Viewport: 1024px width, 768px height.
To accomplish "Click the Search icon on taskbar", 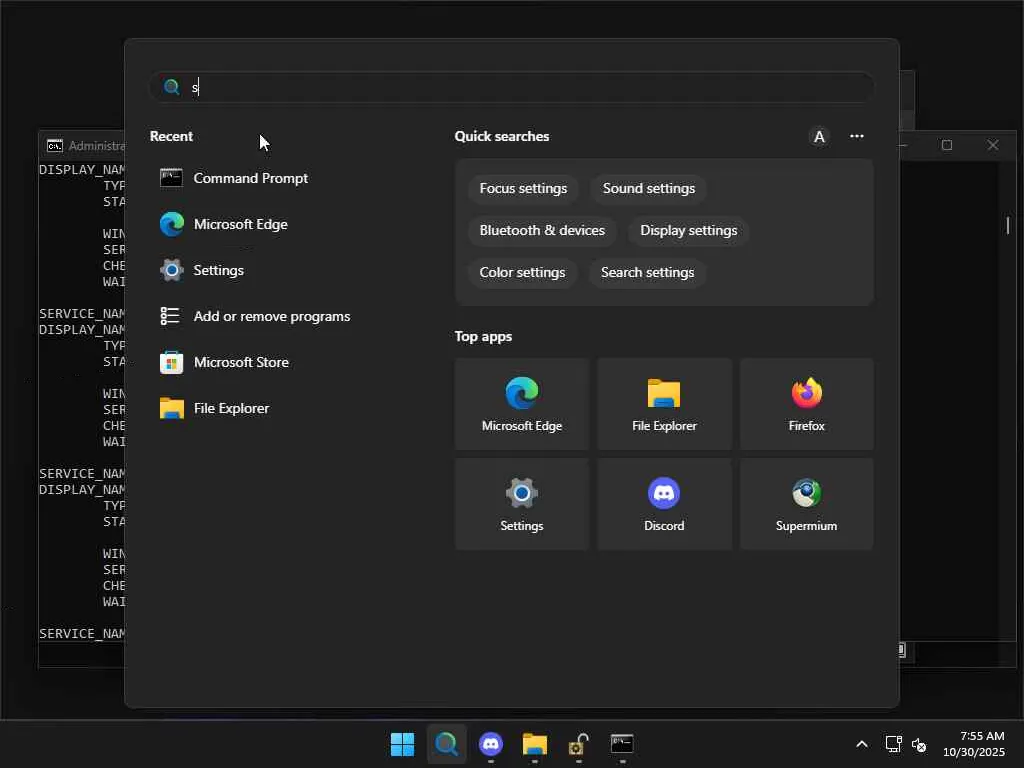I will point(447,744).
